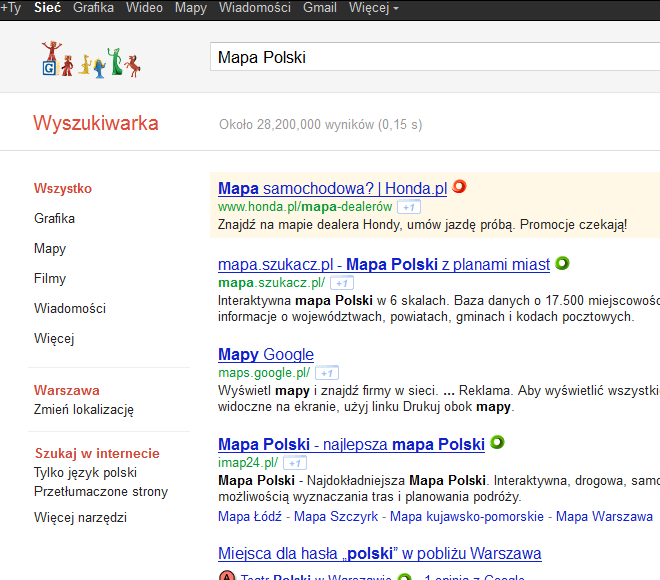Click red rating circle beside Honda.pl result
The width and height of the screenshot is (660, 580).
pyautogui.click(x=459, y=186)
